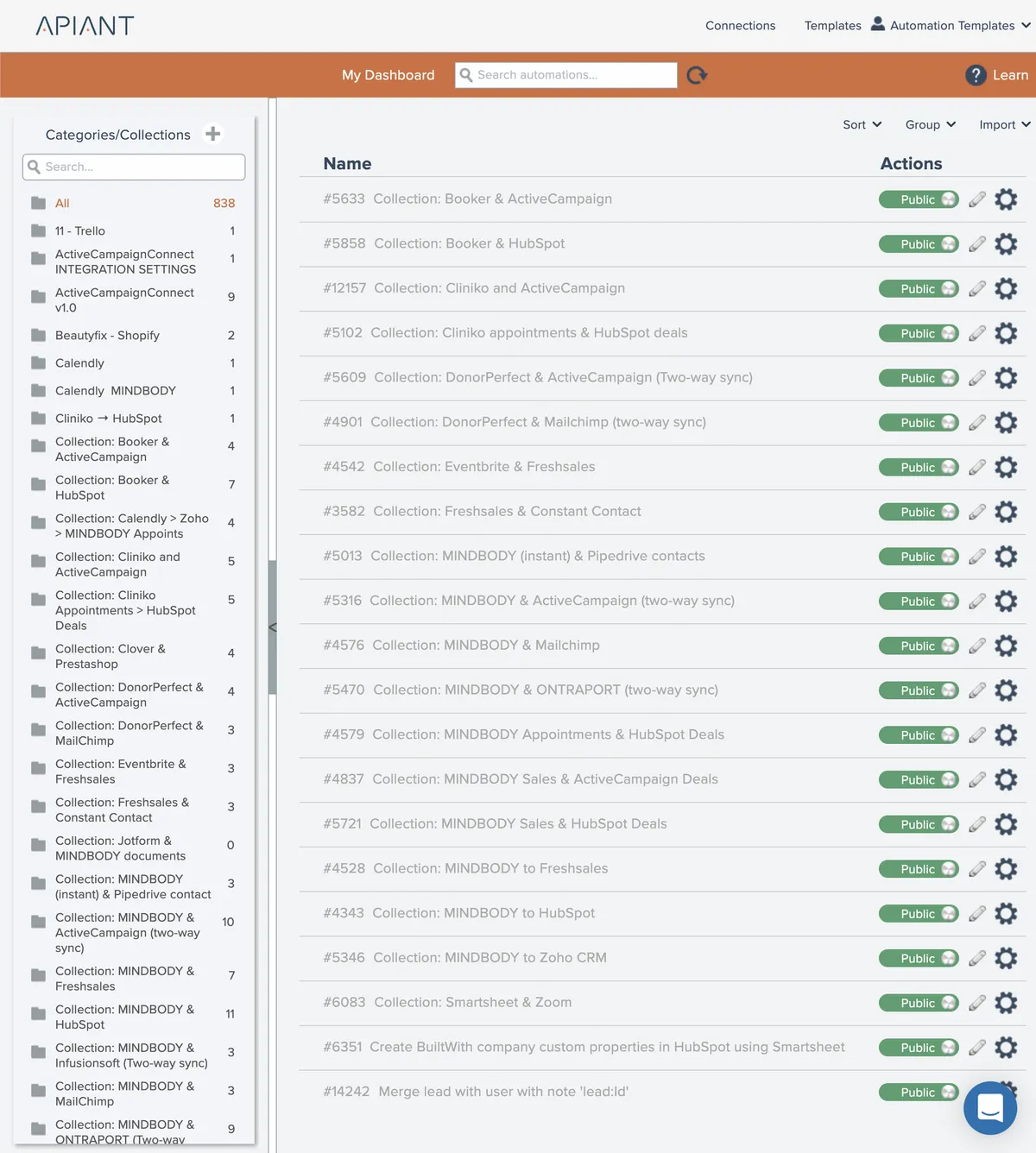Add a new category with plus icon

(212, 134)
